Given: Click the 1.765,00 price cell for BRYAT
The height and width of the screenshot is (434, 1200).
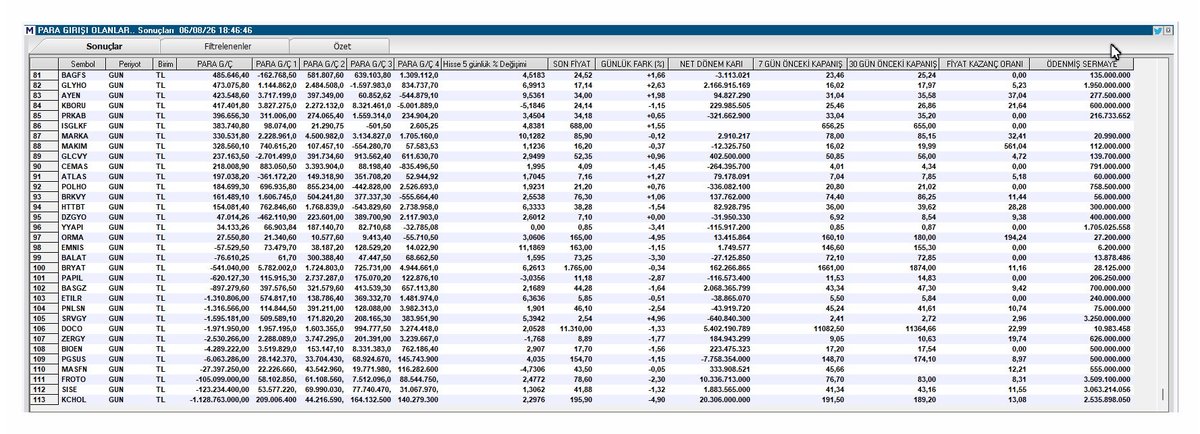Looking at the screenshot, I should (573, 267).
